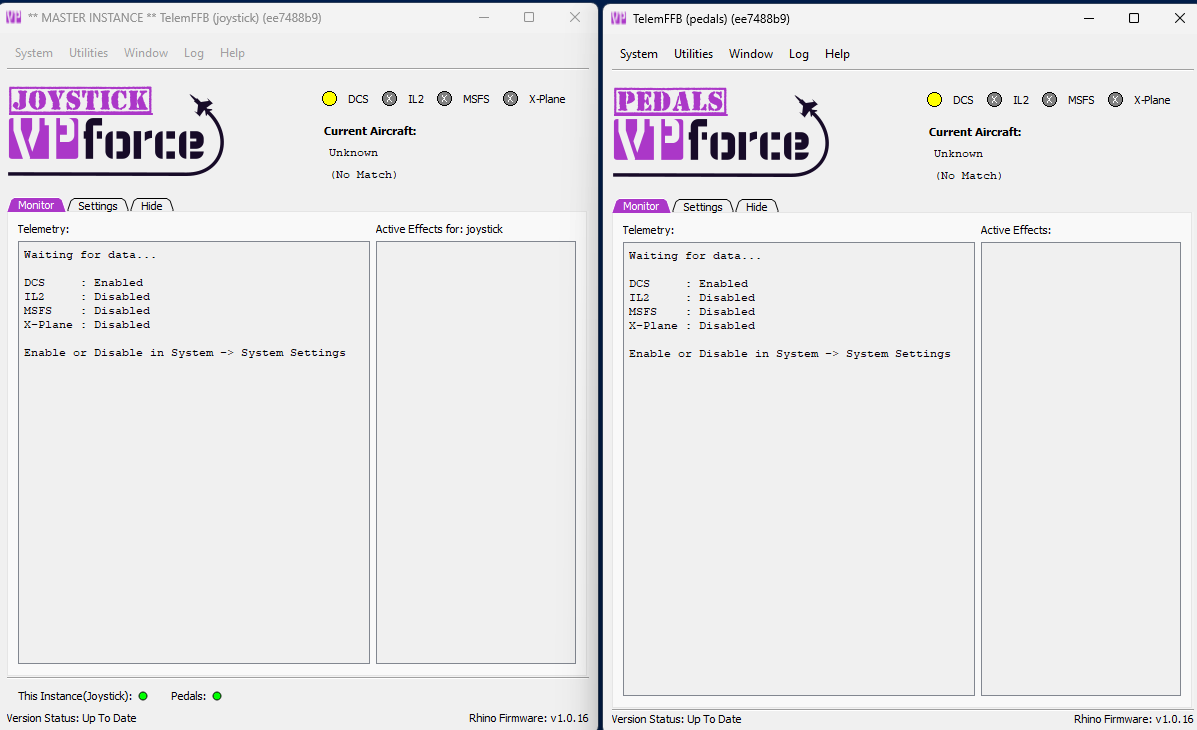Click the PEDALS VPforce logo
This screenshot has height=730, width=1197.
point(721,131)
